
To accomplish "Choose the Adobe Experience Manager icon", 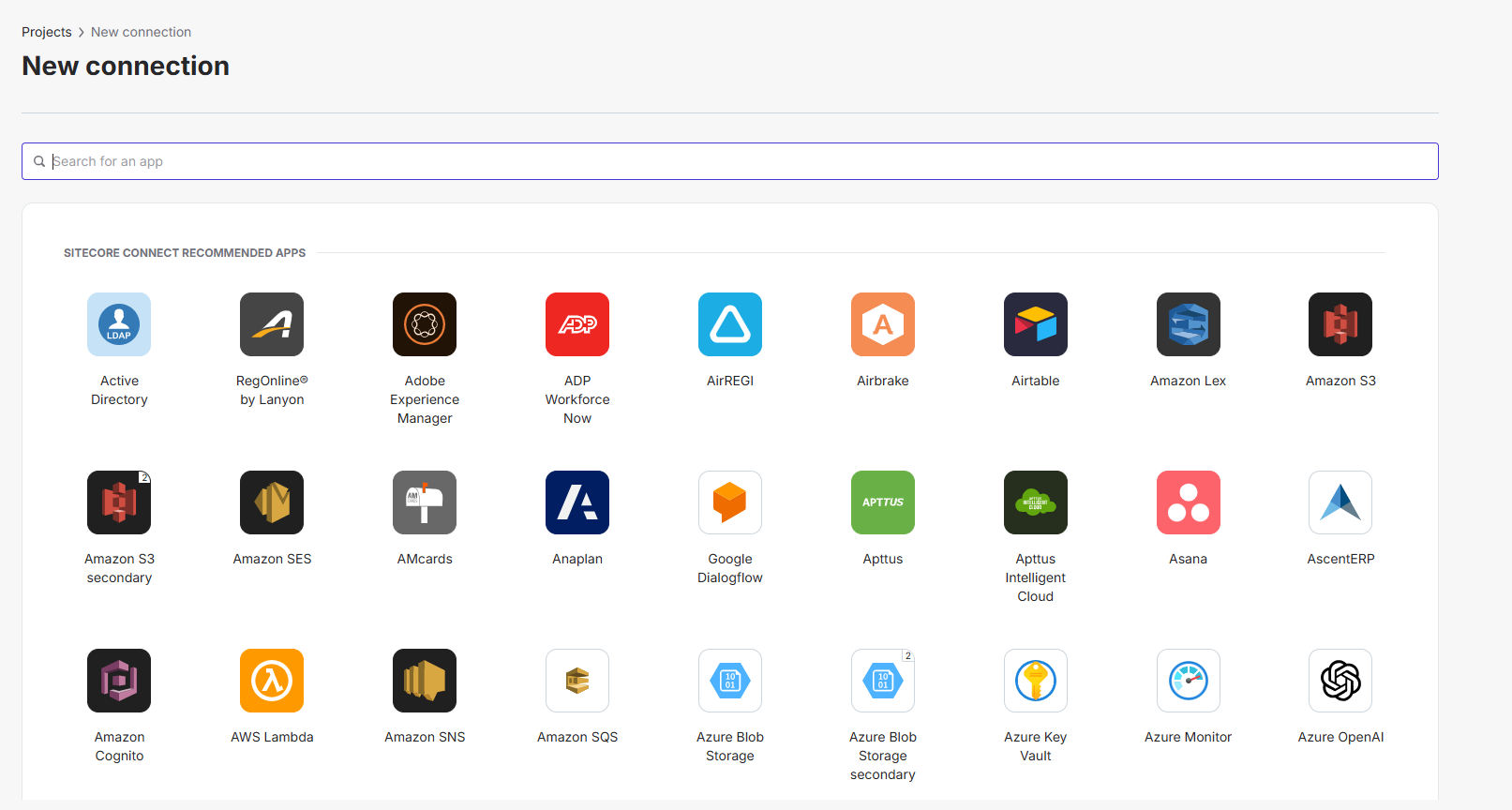I will (425, 324).
